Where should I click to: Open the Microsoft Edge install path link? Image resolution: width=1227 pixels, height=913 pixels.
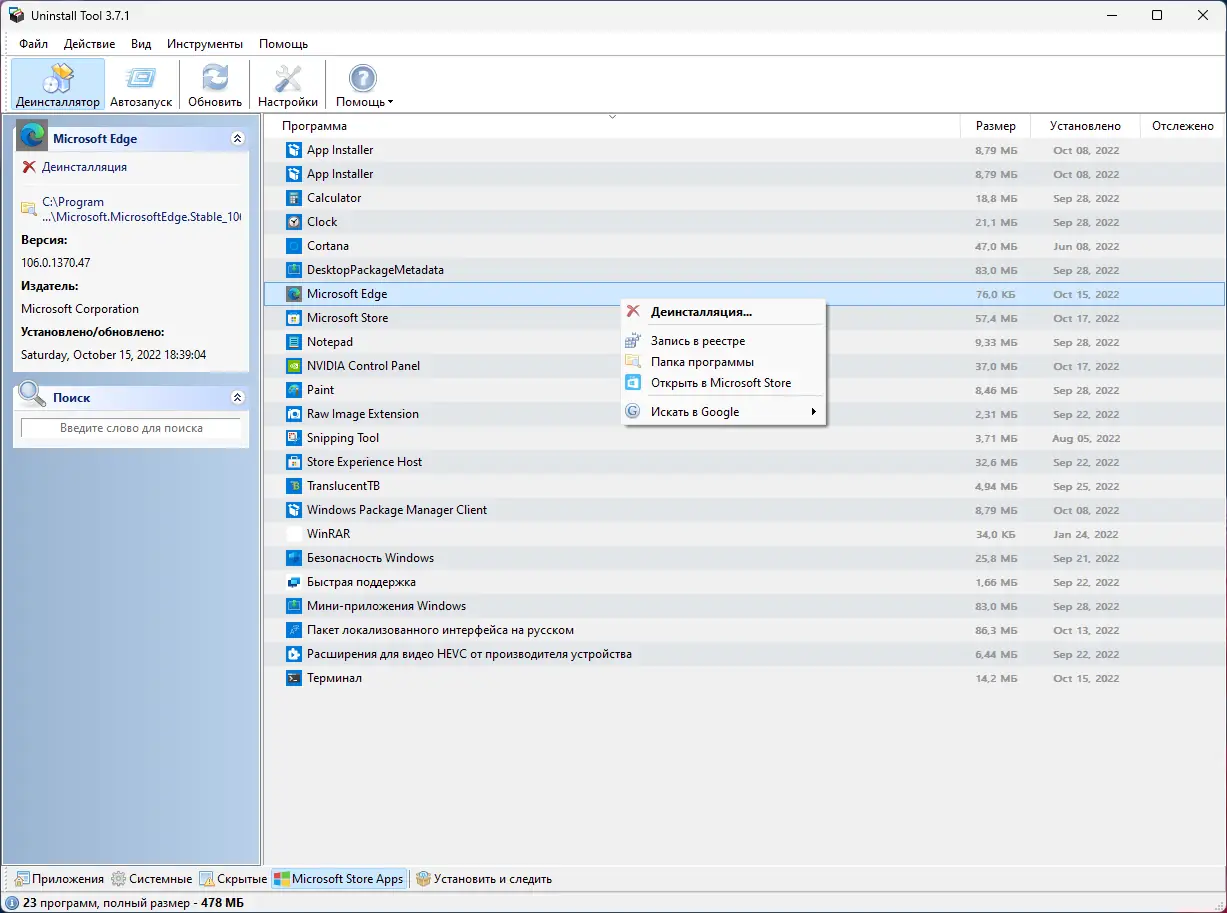click(x=141, y=209)
